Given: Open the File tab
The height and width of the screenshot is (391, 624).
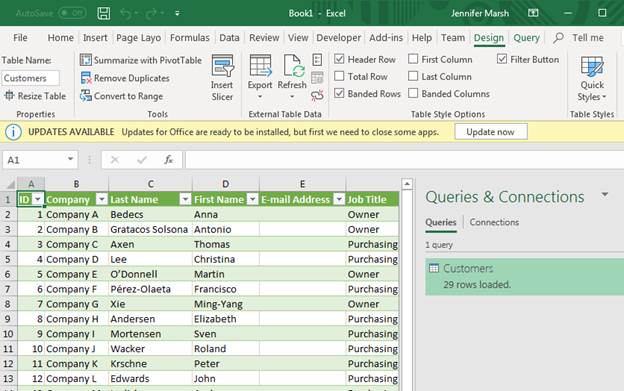Looking at the screenshot, I should [20, 38].
